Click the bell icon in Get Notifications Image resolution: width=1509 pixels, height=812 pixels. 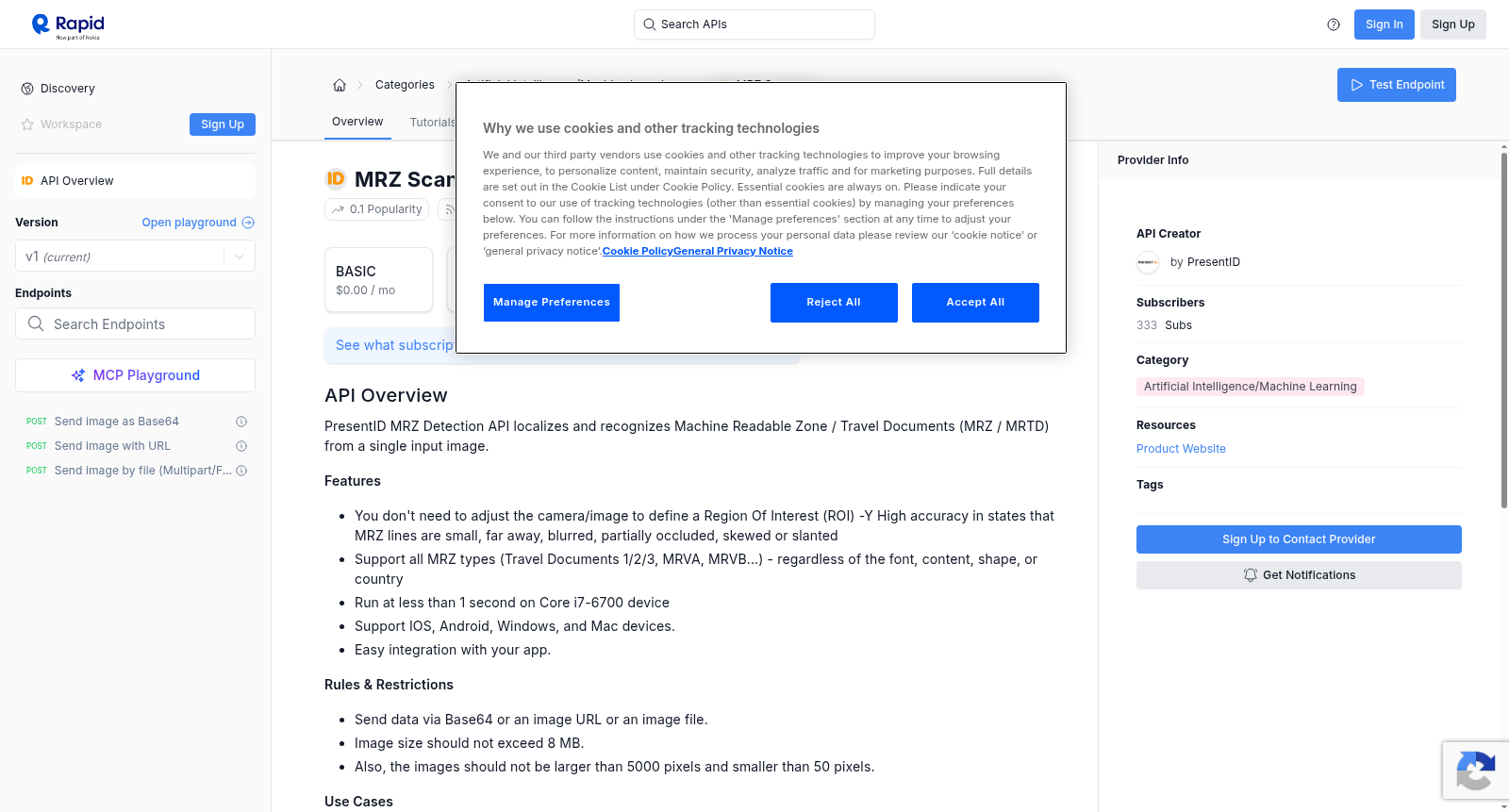pos(1251,575)
